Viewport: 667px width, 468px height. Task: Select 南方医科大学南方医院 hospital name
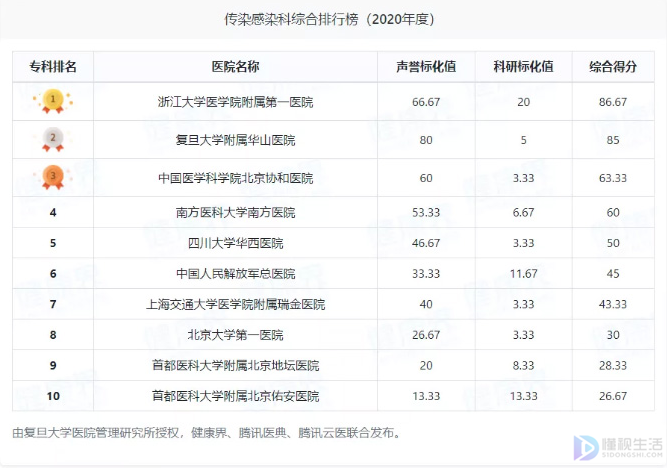(x=235, y=212)
